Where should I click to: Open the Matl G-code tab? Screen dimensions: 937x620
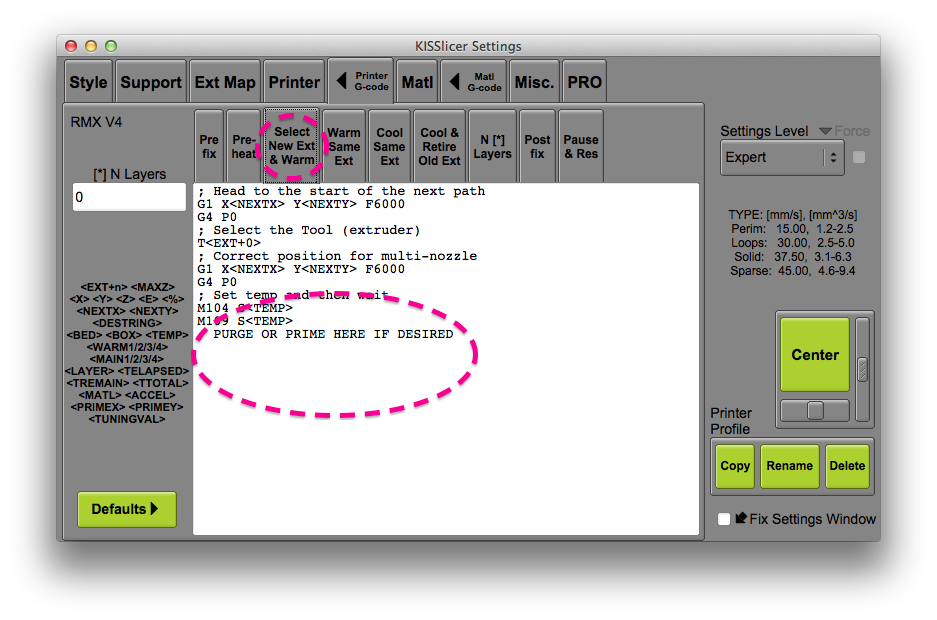474,82
